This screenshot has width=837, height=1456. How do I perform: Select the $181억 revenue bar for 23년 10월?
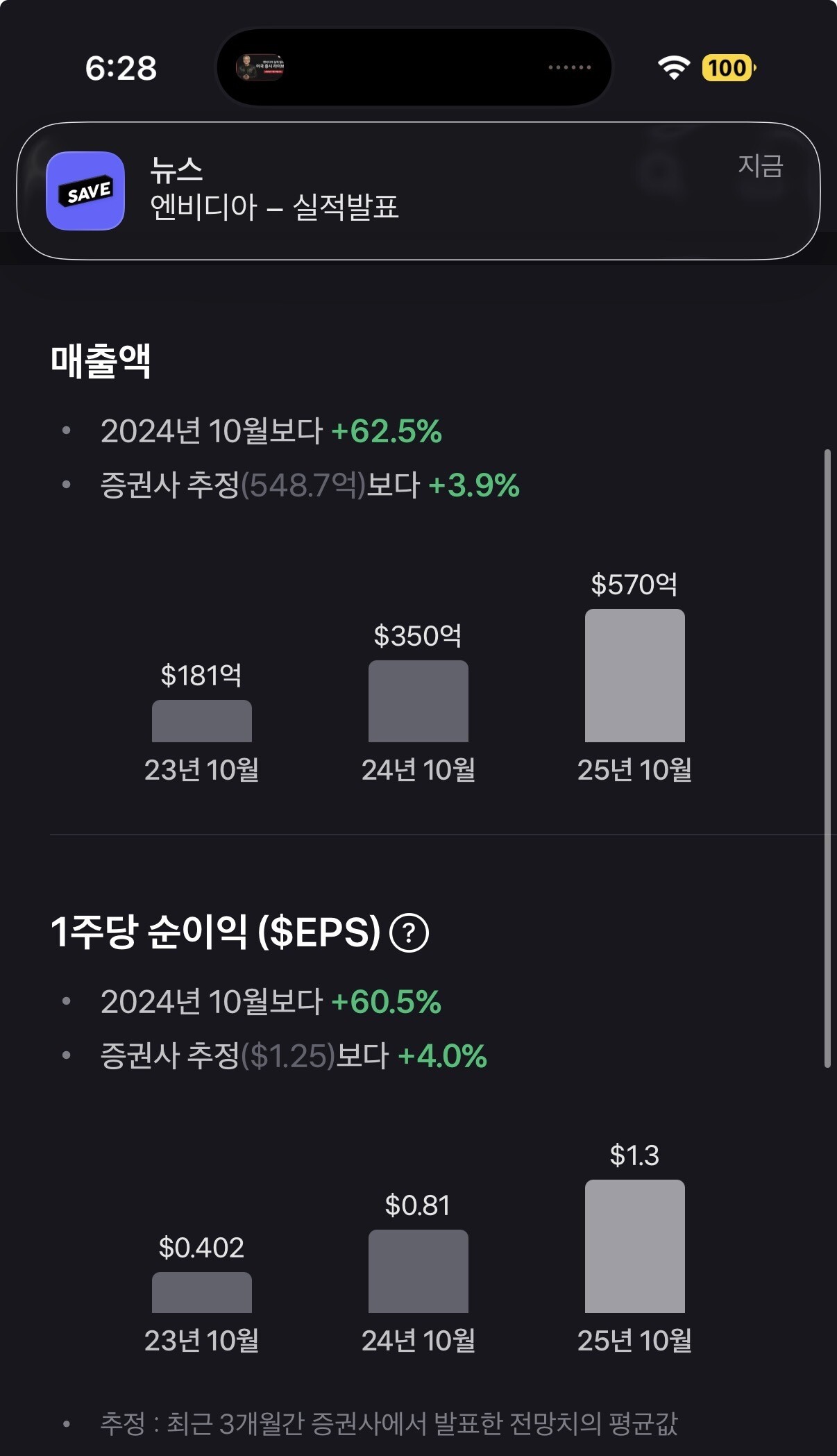pyautogui.click(x=201, y=721)
